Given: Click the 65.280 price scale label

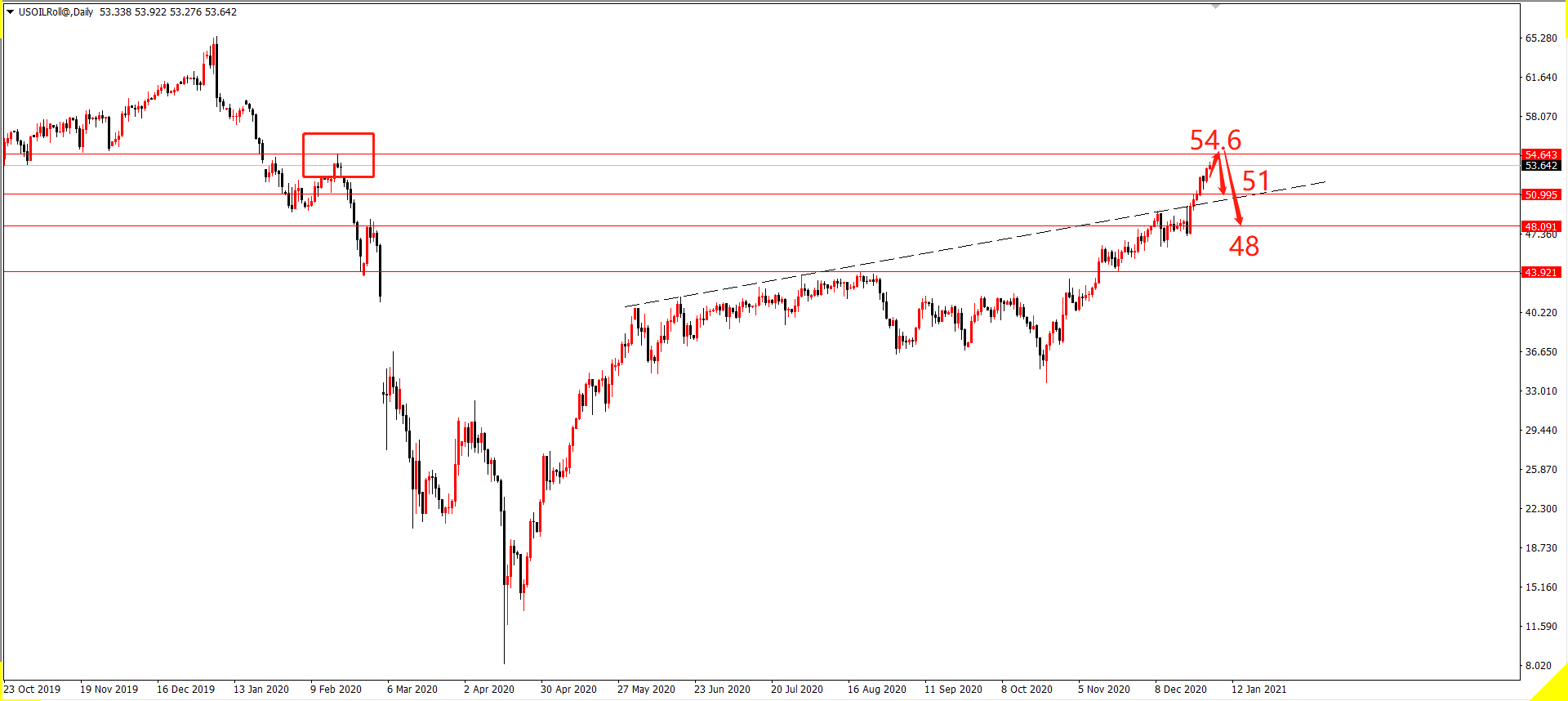Looking at the screenshot, I should point(1541,38).
